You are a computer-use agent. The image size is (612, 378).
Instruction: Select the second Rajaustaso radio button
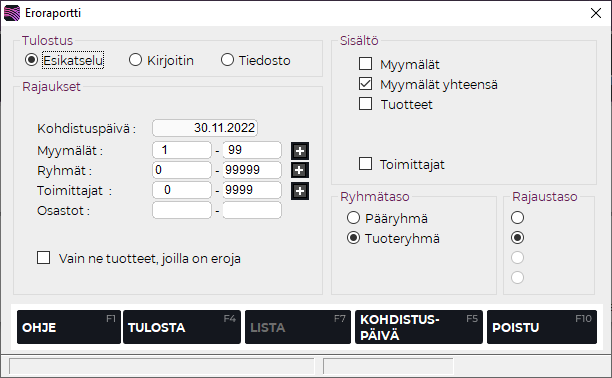tap(518, 238)
